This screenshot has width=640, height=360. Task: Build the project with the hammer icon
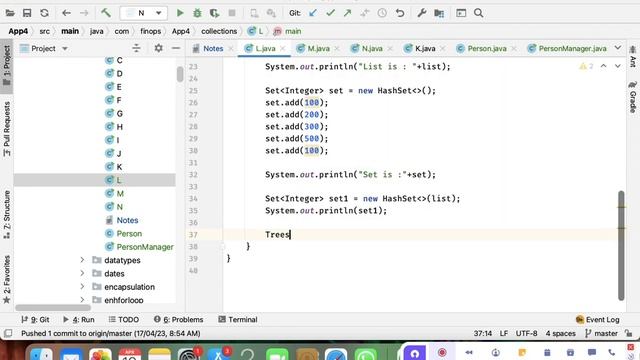tap(106, 13)
